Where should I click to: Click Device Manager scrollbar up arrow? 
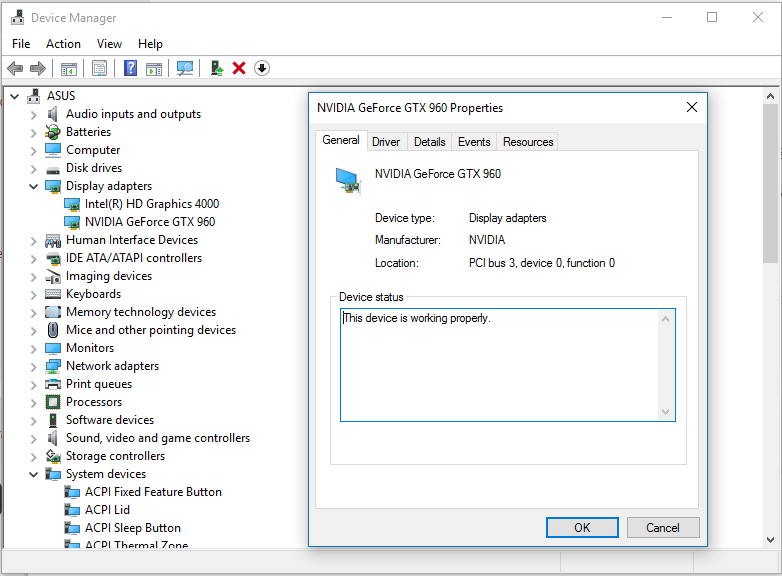coord(771,96)
